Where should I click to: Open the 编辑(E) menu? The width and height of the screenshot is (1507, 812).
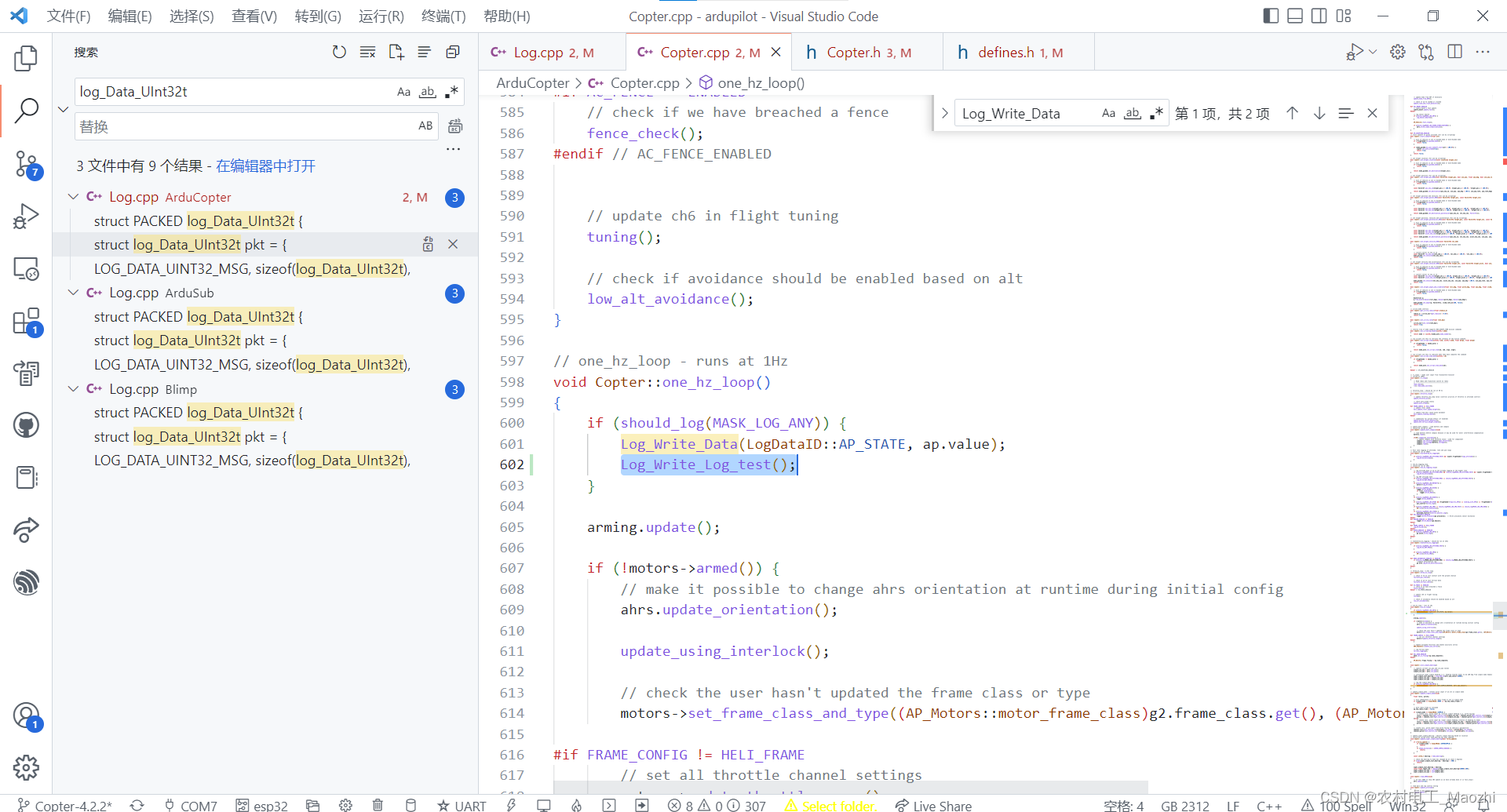click(130, 16)
